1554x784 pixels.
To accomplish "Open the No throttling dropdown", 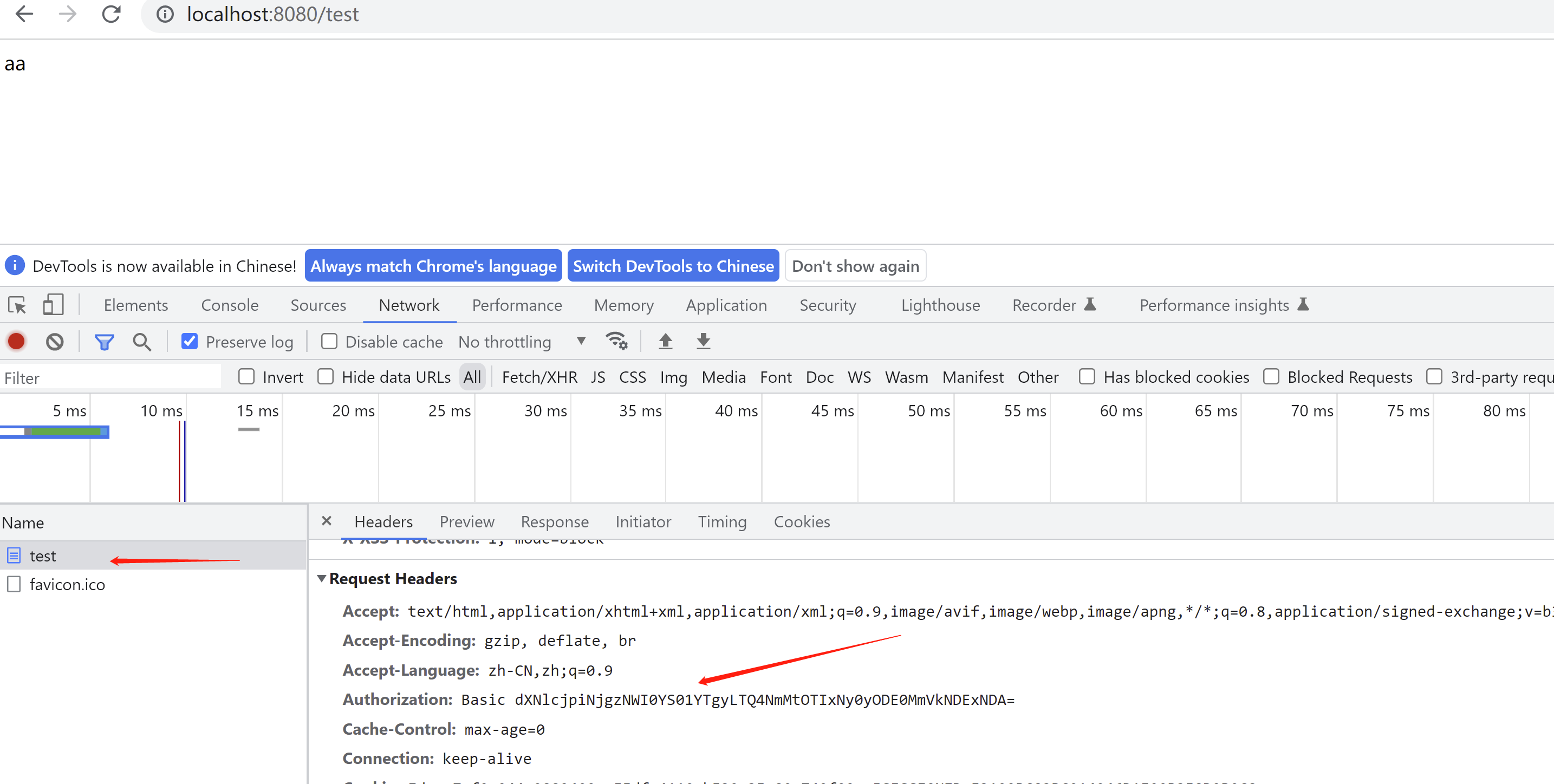I will [521, 341].
